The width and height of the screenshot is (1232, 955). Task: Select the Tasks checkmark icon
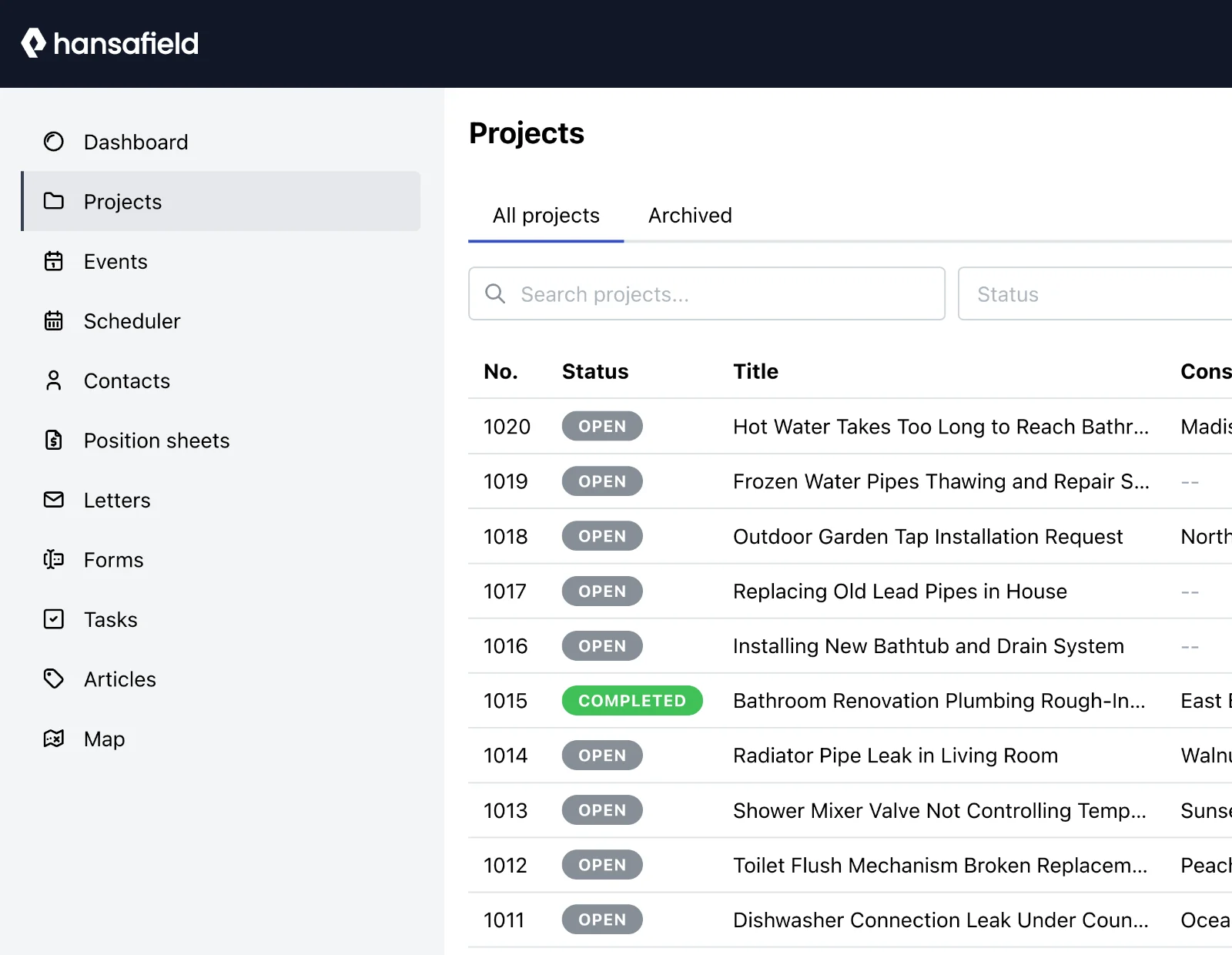53,619
